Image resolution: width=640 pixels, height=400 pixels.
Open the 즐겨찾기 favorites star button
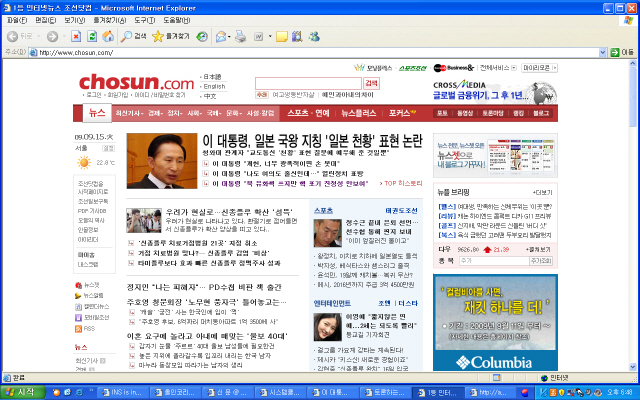[x=171, y=37]
